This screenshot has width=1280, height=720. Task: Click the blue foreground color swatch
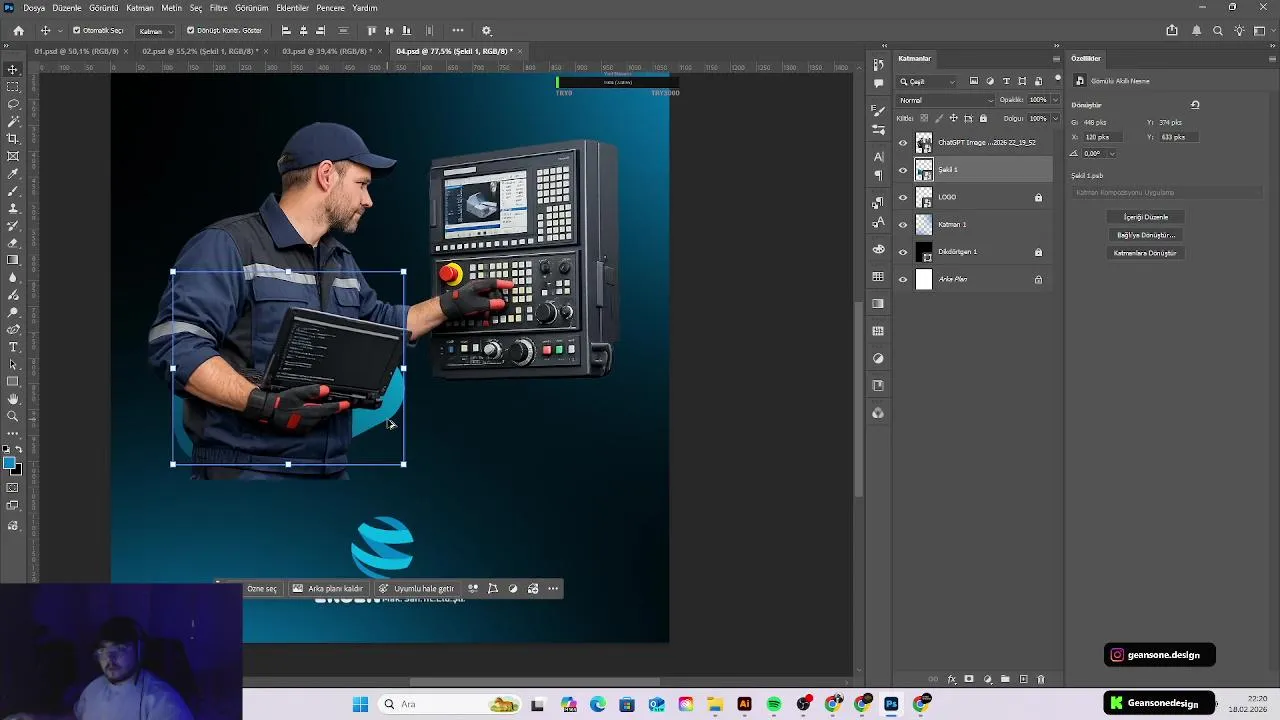click(x=9, y=463)
